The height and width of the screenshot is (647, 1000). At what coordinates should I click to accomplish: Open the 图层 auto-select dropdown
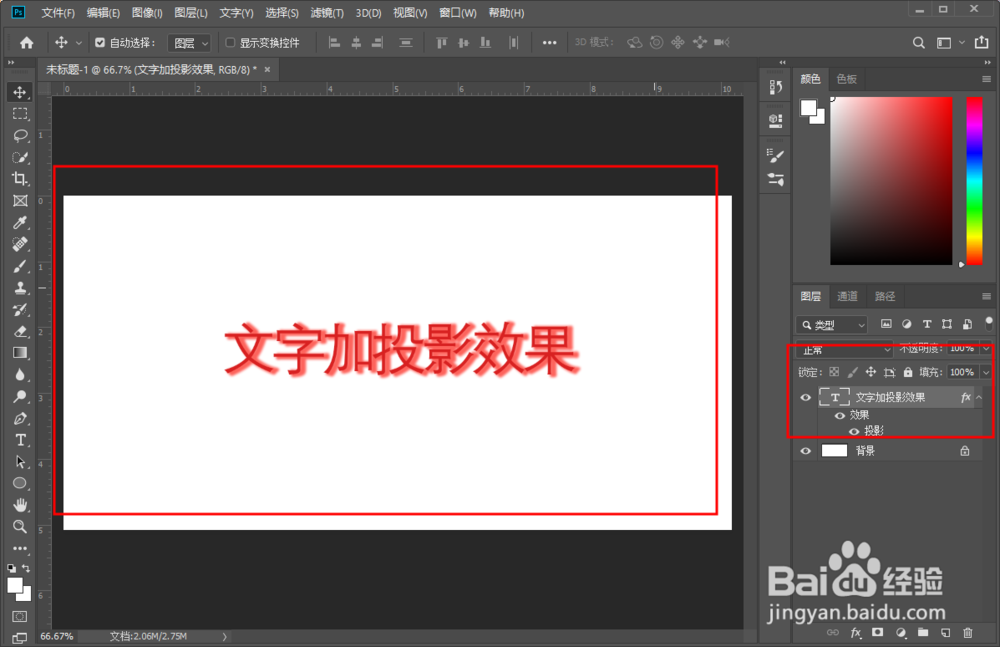[x=189, y=43]
